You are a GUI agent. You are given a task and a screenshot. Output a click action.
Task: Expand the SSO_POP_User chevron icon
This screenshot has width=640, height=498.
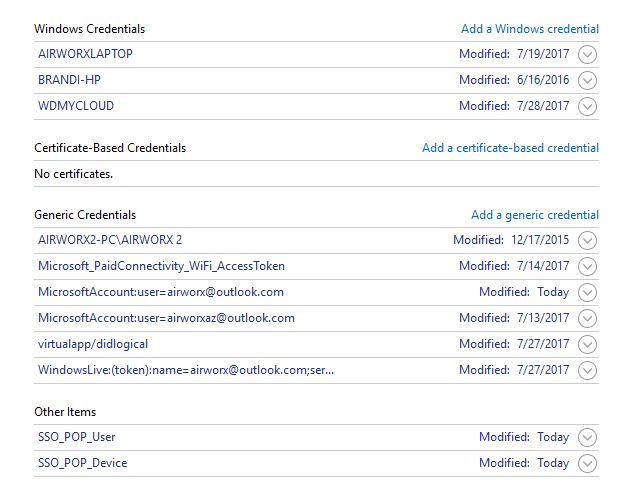[587, 438]
